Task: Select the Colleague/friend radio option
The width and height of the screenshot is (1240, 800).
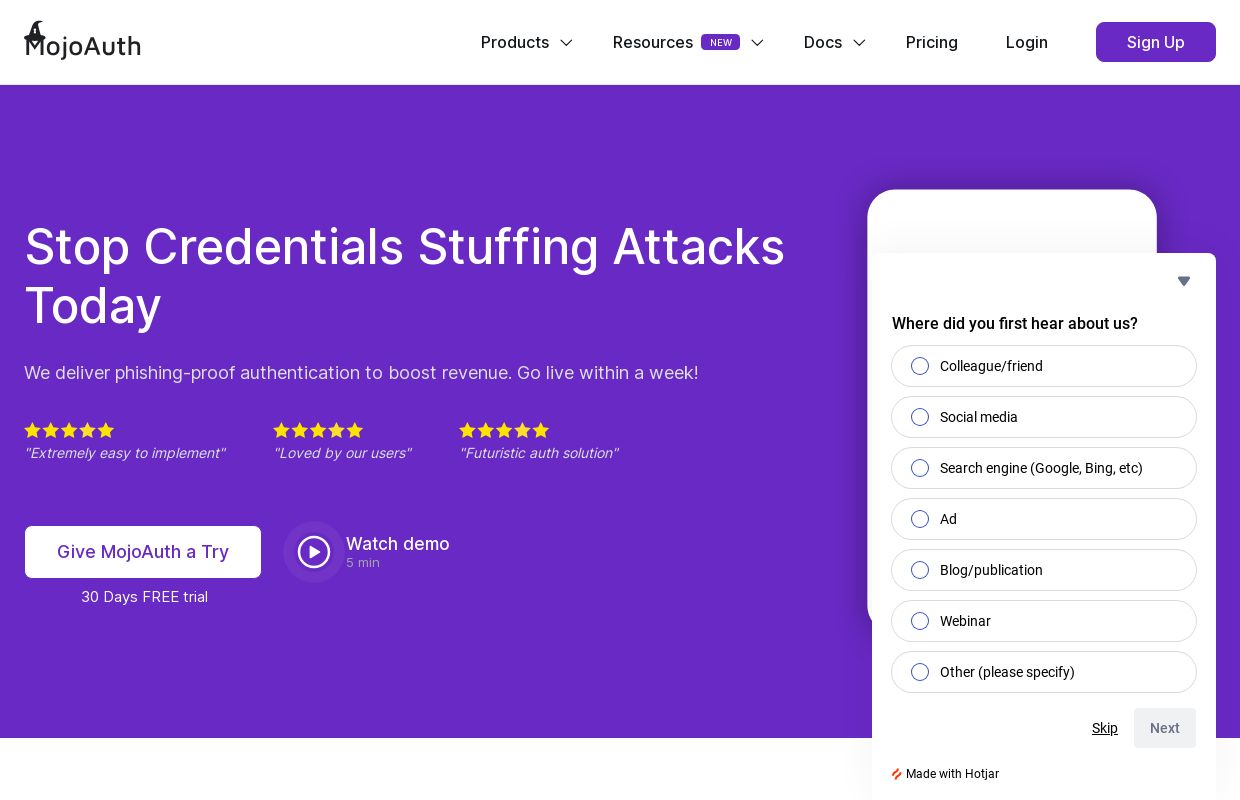Action: coord(1044,366)
